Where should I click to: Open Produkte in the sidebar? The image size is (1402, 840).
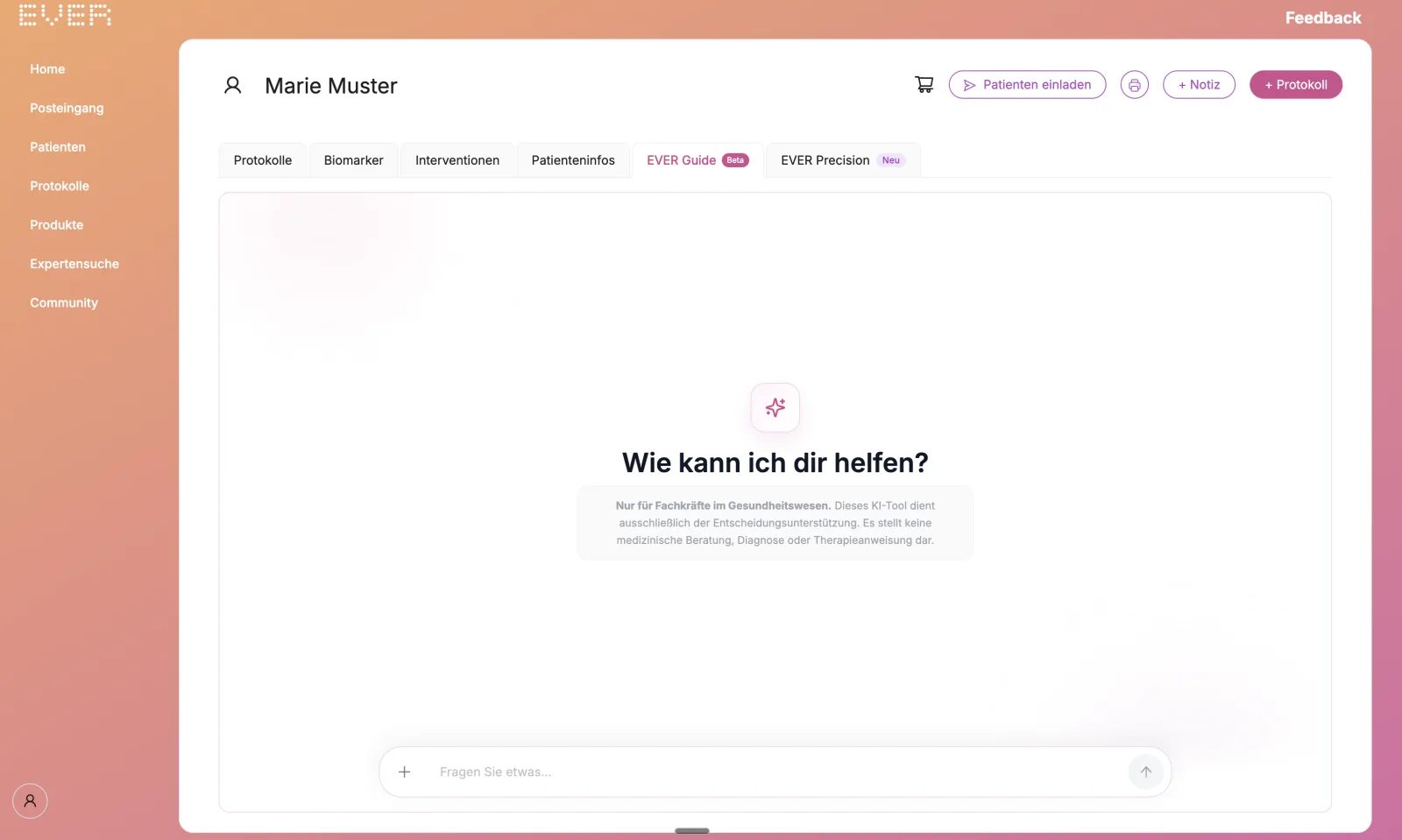57,225
